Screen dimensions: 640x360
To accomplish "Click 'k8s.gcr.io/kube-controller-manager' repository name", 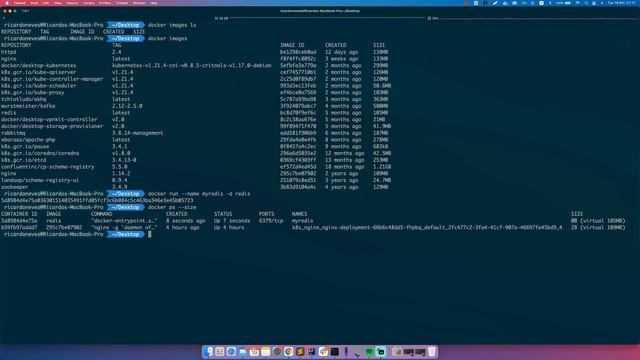I will click(52, 79).
